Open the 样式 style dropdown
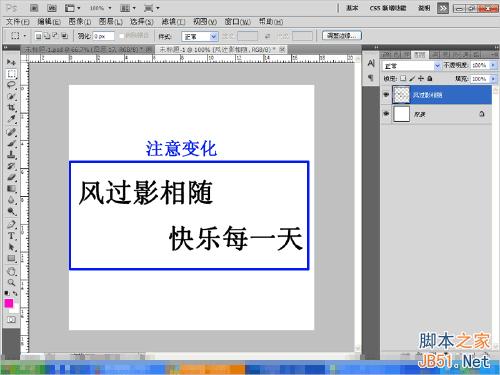The height and width of the screenshot is (375, 500). pos(200,36)
